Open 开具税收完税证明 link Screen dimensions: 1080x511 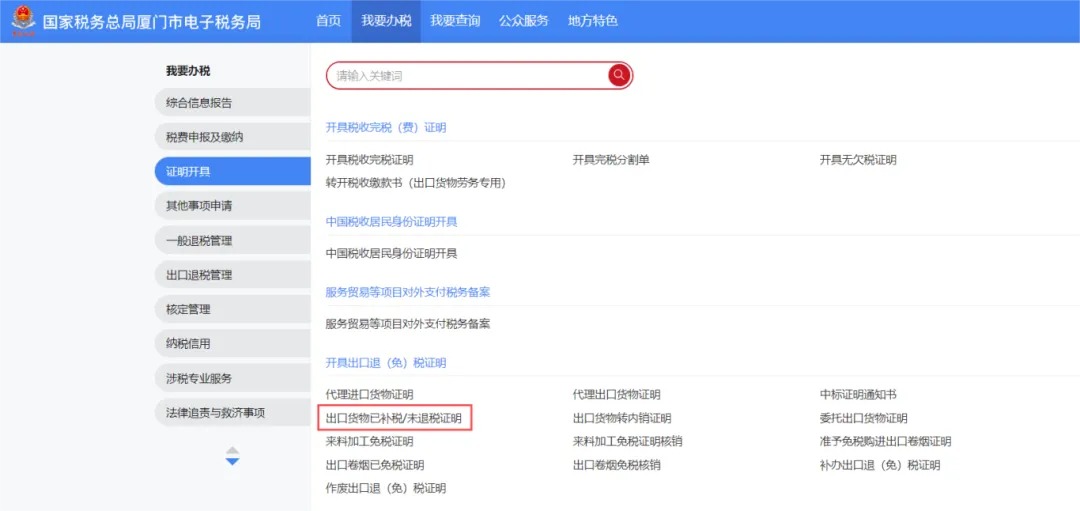click(369, 160)
